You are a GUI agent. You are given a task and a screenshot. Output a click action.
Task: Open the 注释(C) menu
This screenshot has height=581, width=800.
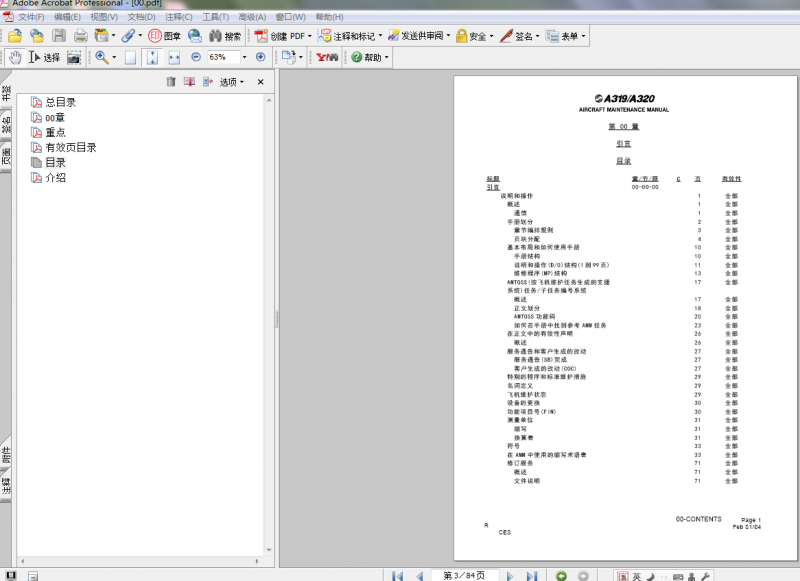(x=179, y=17)
